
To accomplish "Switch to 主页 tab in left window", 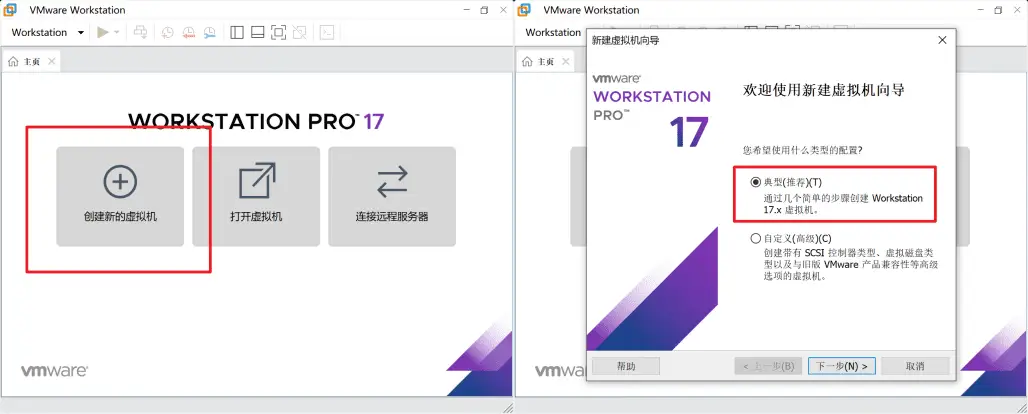I will (x=25, y=62).
